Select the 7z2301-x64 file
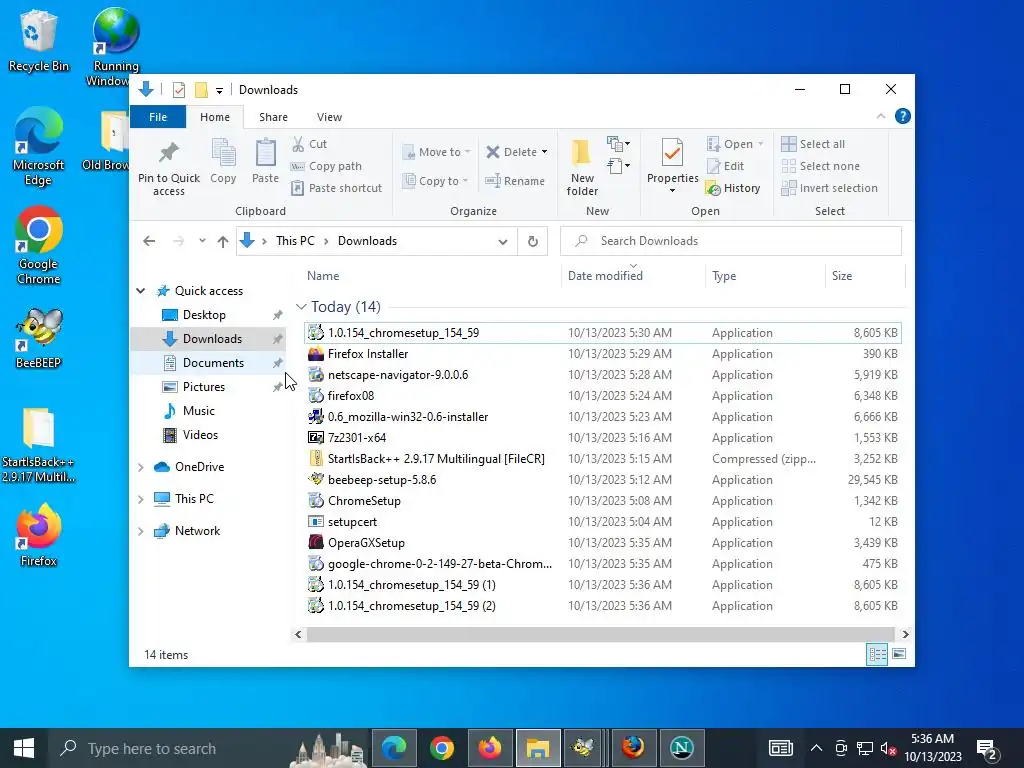The width and height of the screenshot is (1024, 768). click(x=602, y=438)
